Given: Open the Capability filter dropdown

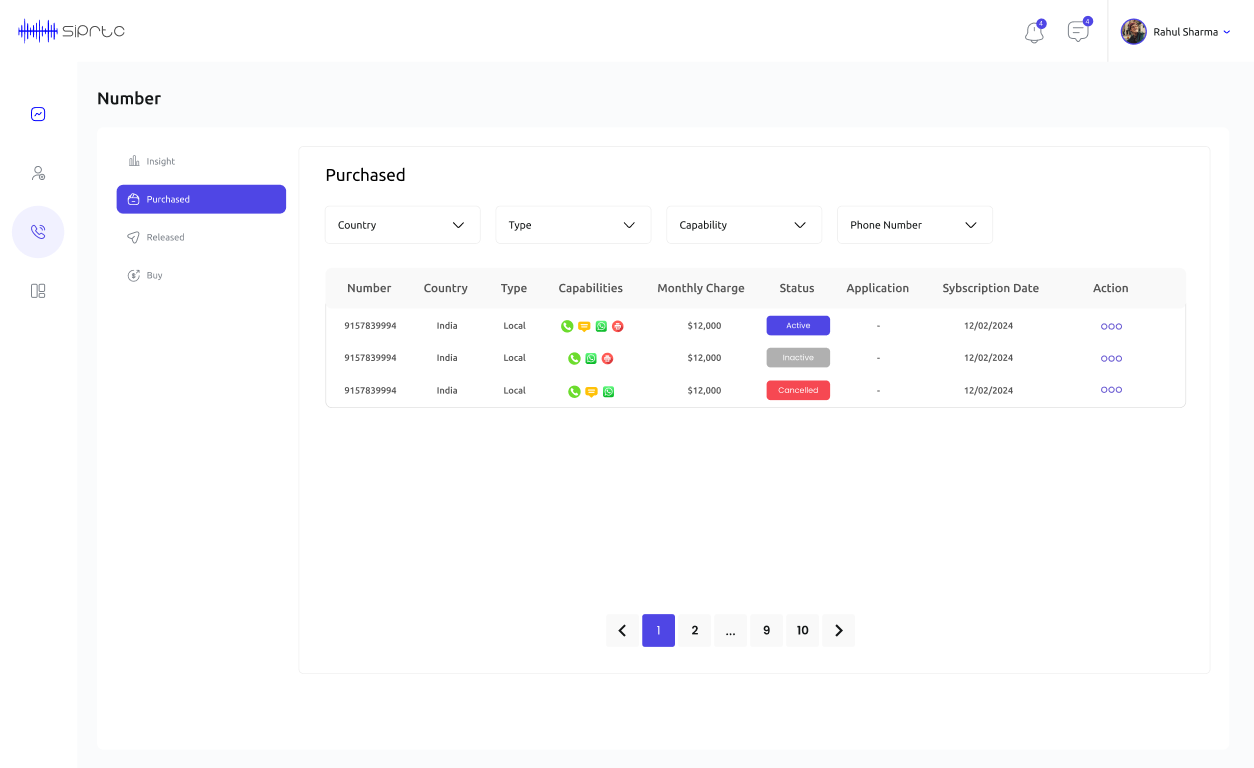Looking at the screenshot, I should click(x=743, y=224).
